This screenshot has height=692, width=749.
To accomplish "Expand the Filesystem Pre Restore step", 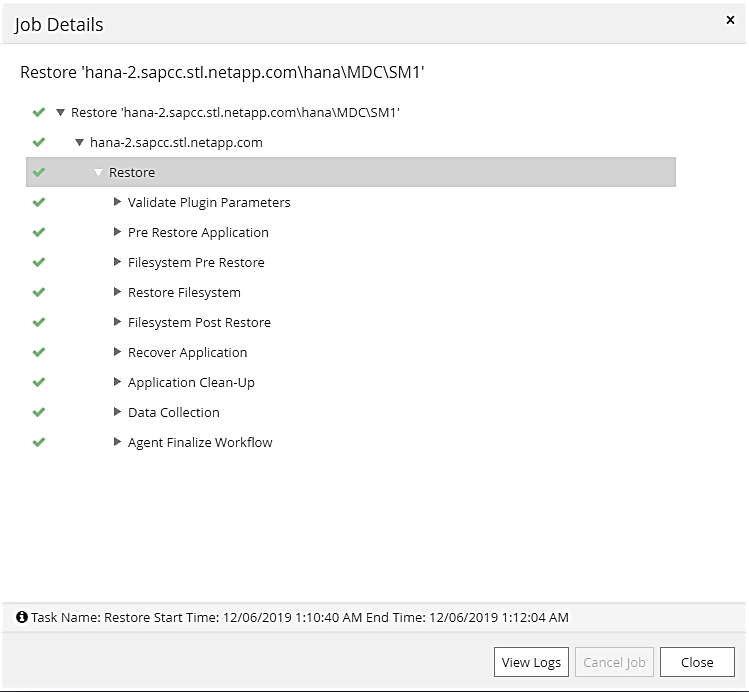I will tap(118, 262).
